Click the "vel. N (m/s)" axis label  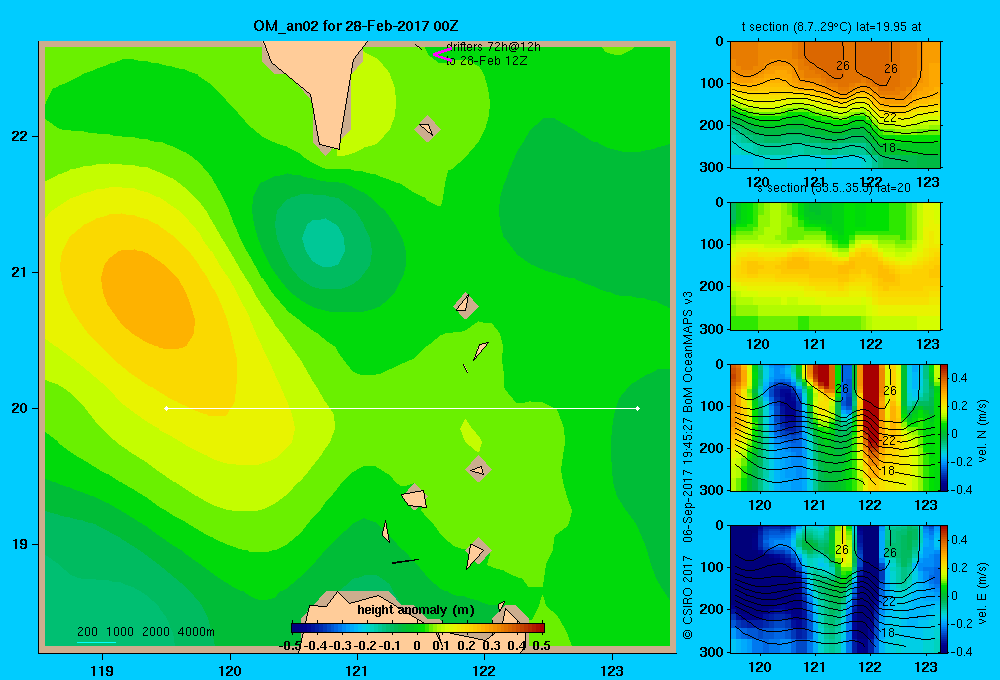pos(982,431)
